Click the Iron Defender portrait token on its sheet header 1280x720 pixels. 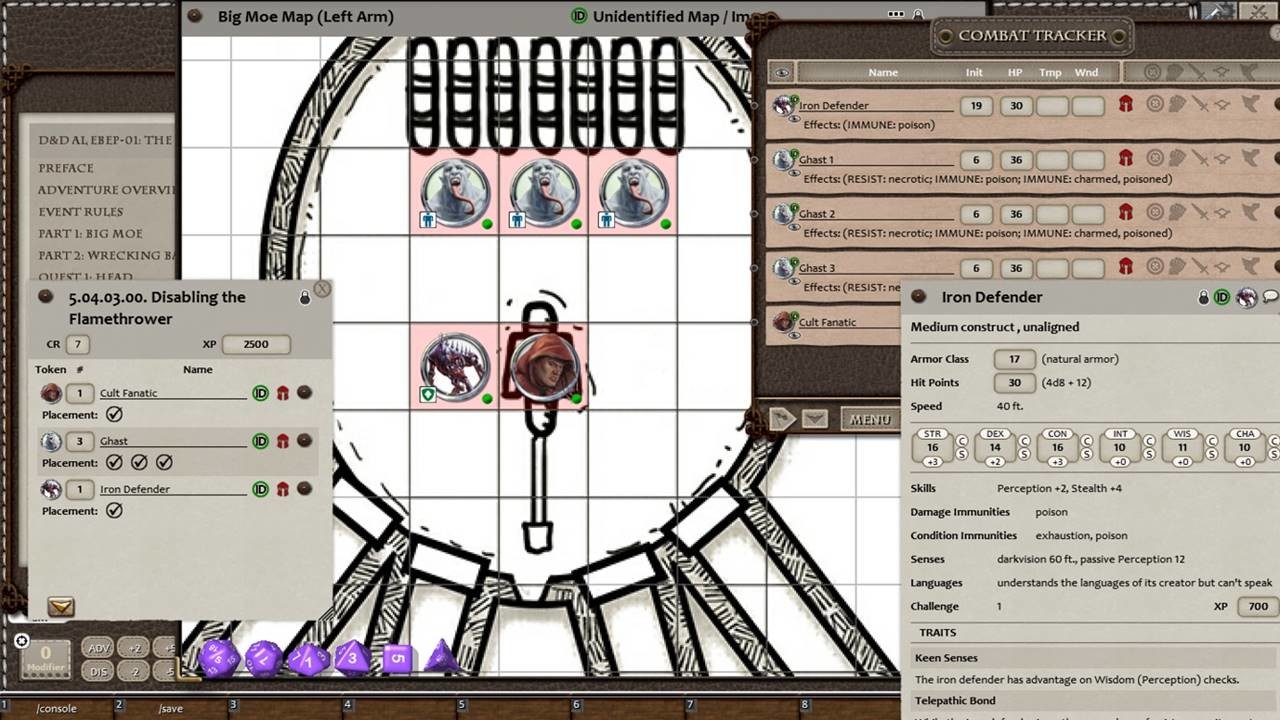click(1245, 297)
